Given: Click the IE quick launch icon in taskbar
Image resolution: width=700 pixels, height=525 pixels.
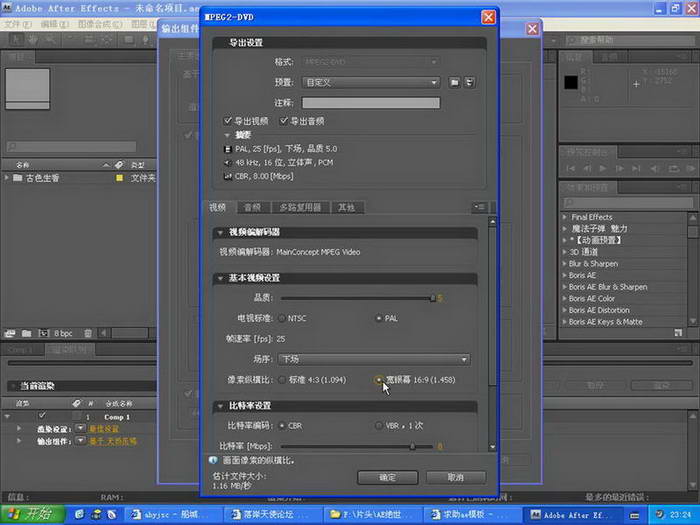Looking at the screenshot, I should pos(79,514).
